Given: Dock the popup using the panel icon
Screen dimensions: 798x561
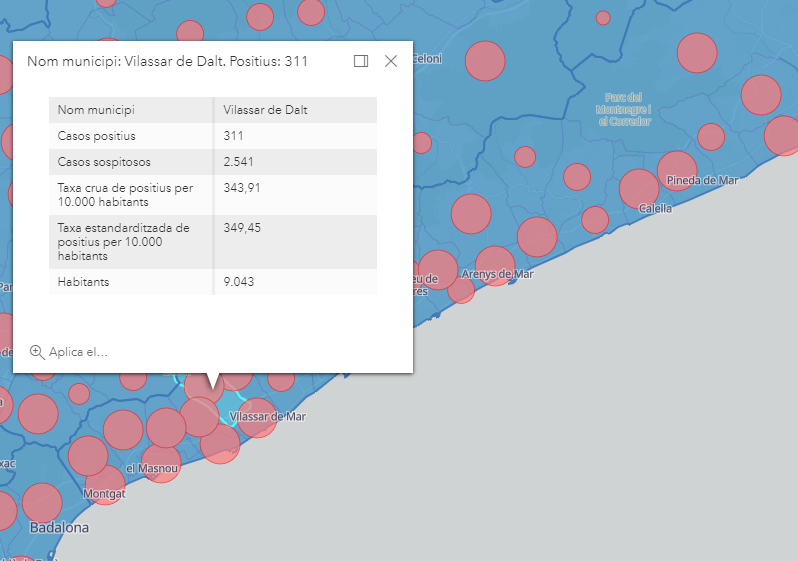Looking at the screenshot, I should (361, 61).
